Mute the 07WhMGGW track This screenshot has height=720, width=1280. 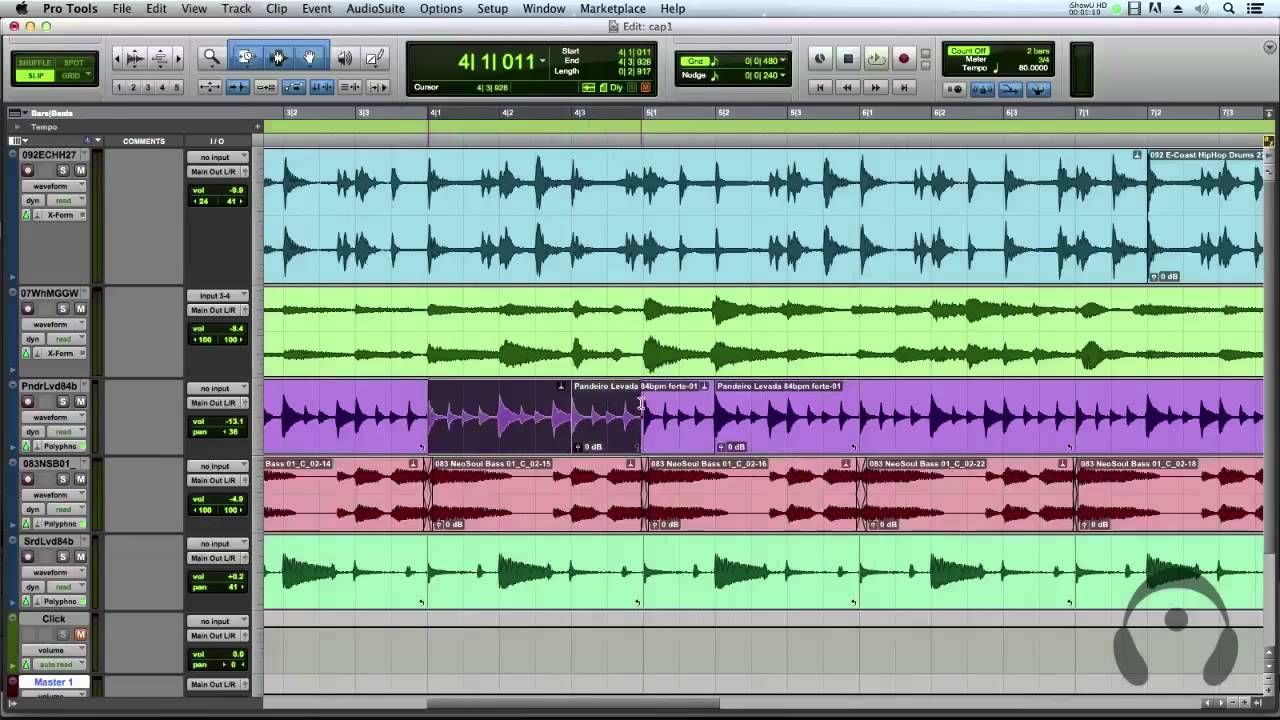[x=80, y=309]
